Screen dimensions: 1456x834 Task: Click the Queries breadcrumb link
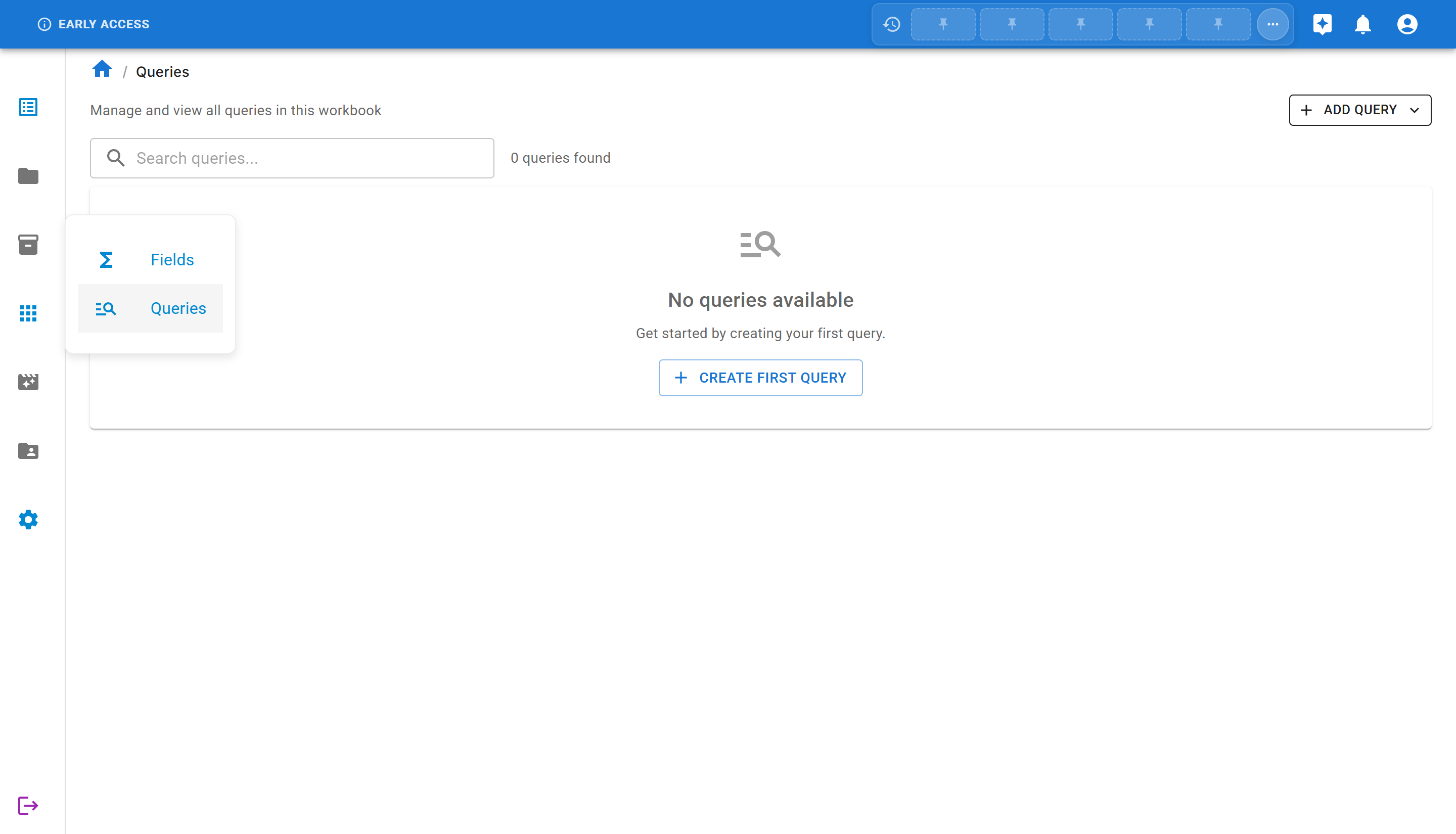162,71
